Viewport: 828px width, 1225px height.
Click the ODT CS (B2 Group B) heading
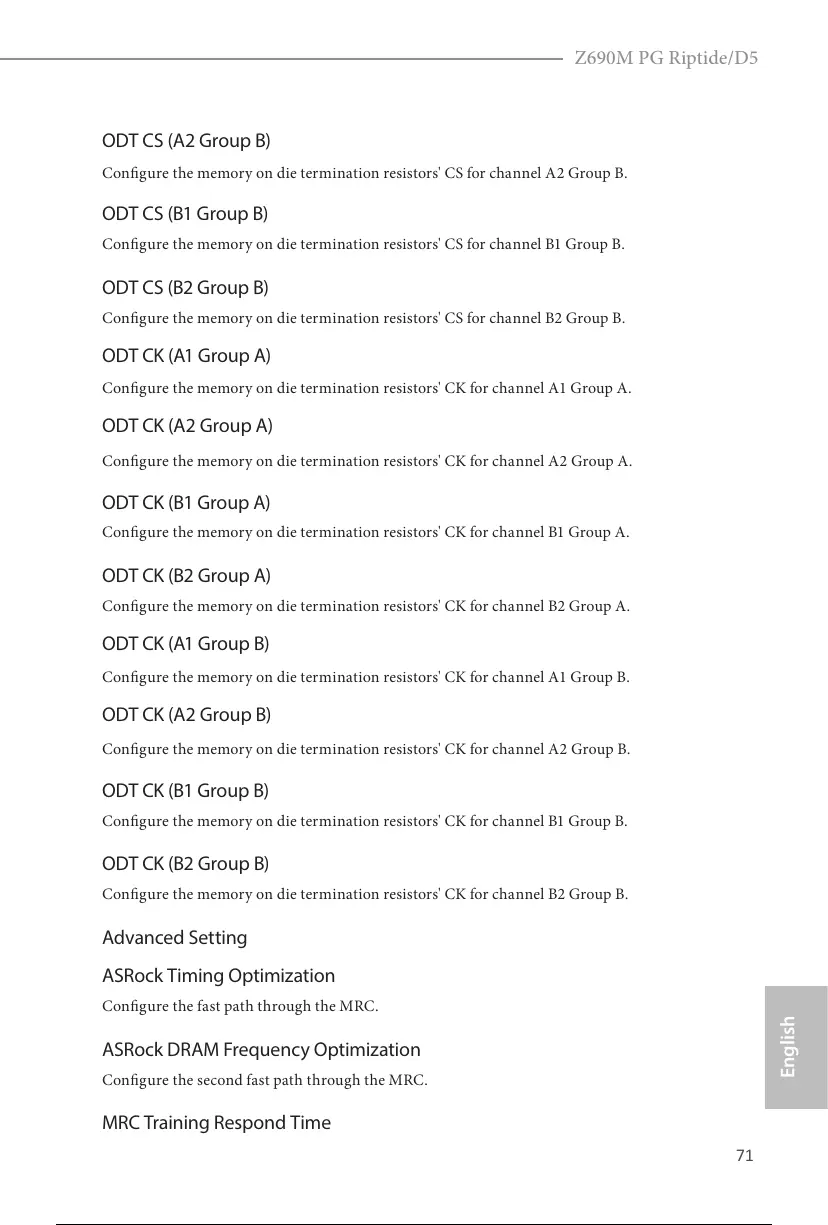click(x=185, y=288)
